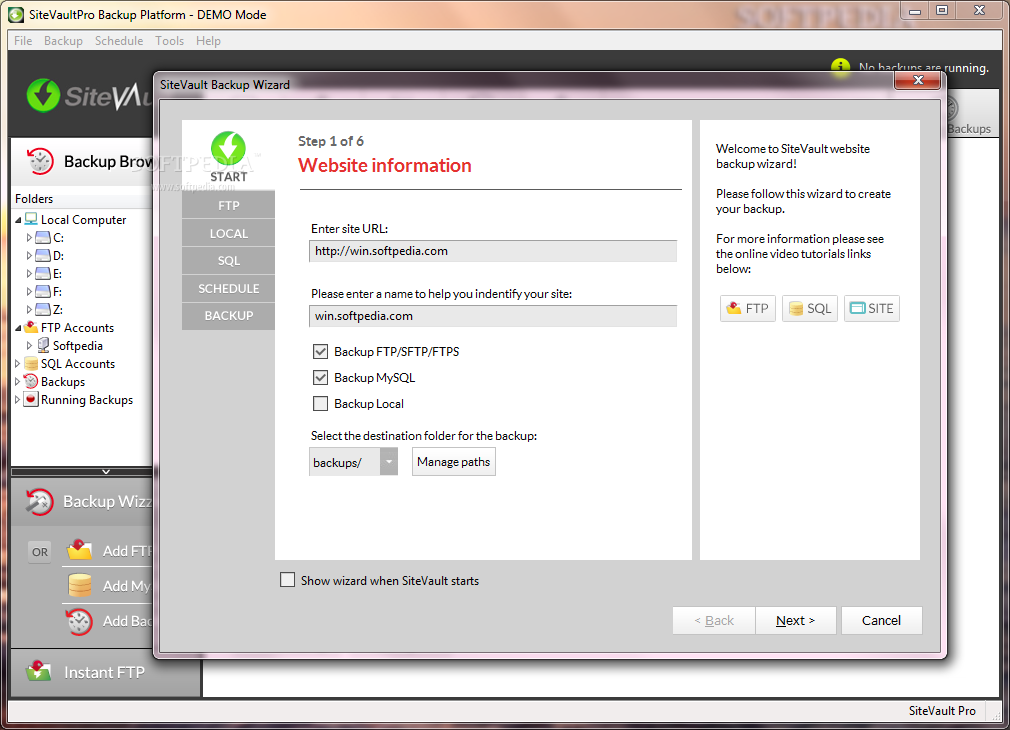
Task: Click the FTP Accounts folder icon
Action: tap(31, 327)
